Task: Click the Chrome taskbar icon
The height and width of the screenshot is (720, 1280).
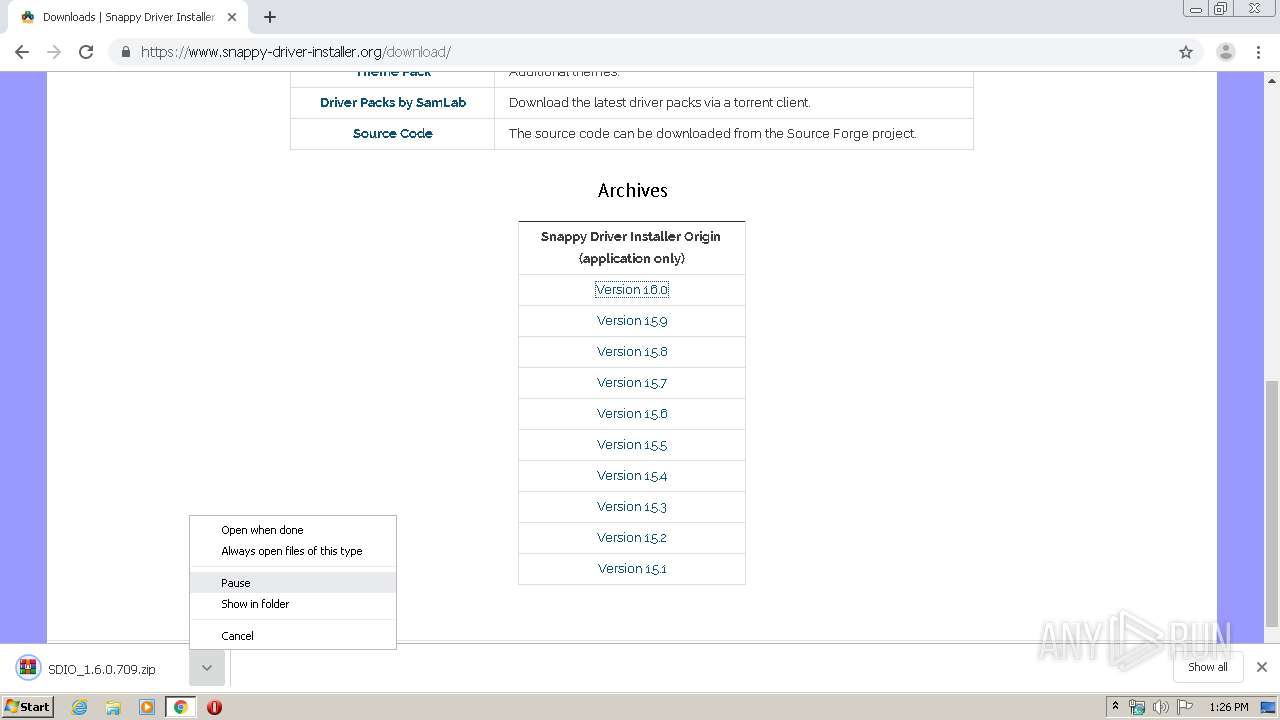Action: pyautogui.click(x=181, y=707)
